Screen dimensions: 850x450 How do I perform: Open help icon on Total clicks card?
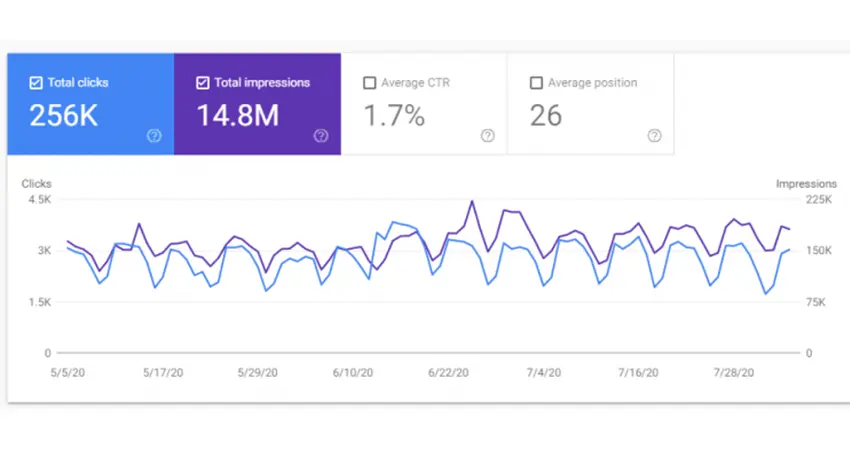pos(154,136)
